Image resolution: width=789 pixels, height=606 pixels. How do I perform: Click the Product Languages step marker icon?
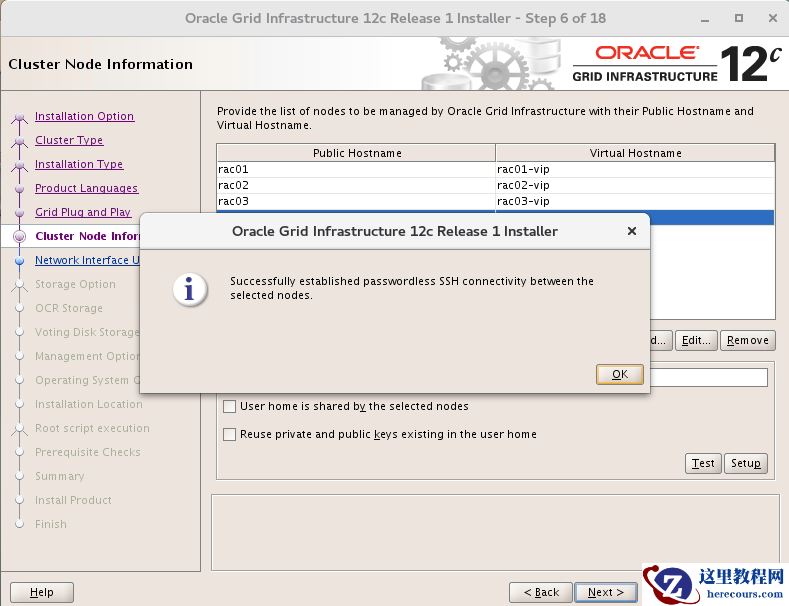coord(20,189)
